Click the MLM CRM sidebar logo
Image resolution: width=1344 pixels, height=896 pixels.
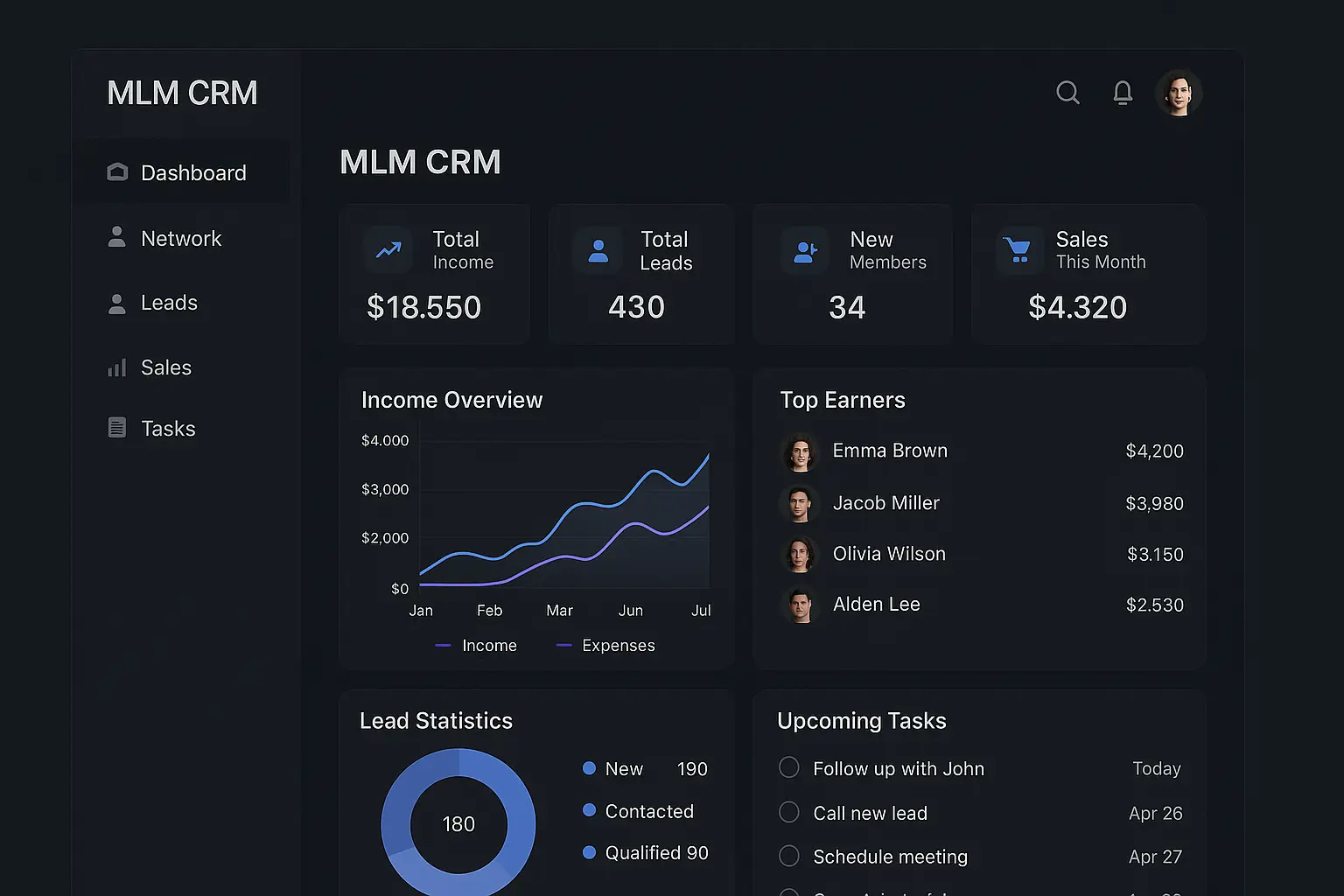(x=182, y=93)
